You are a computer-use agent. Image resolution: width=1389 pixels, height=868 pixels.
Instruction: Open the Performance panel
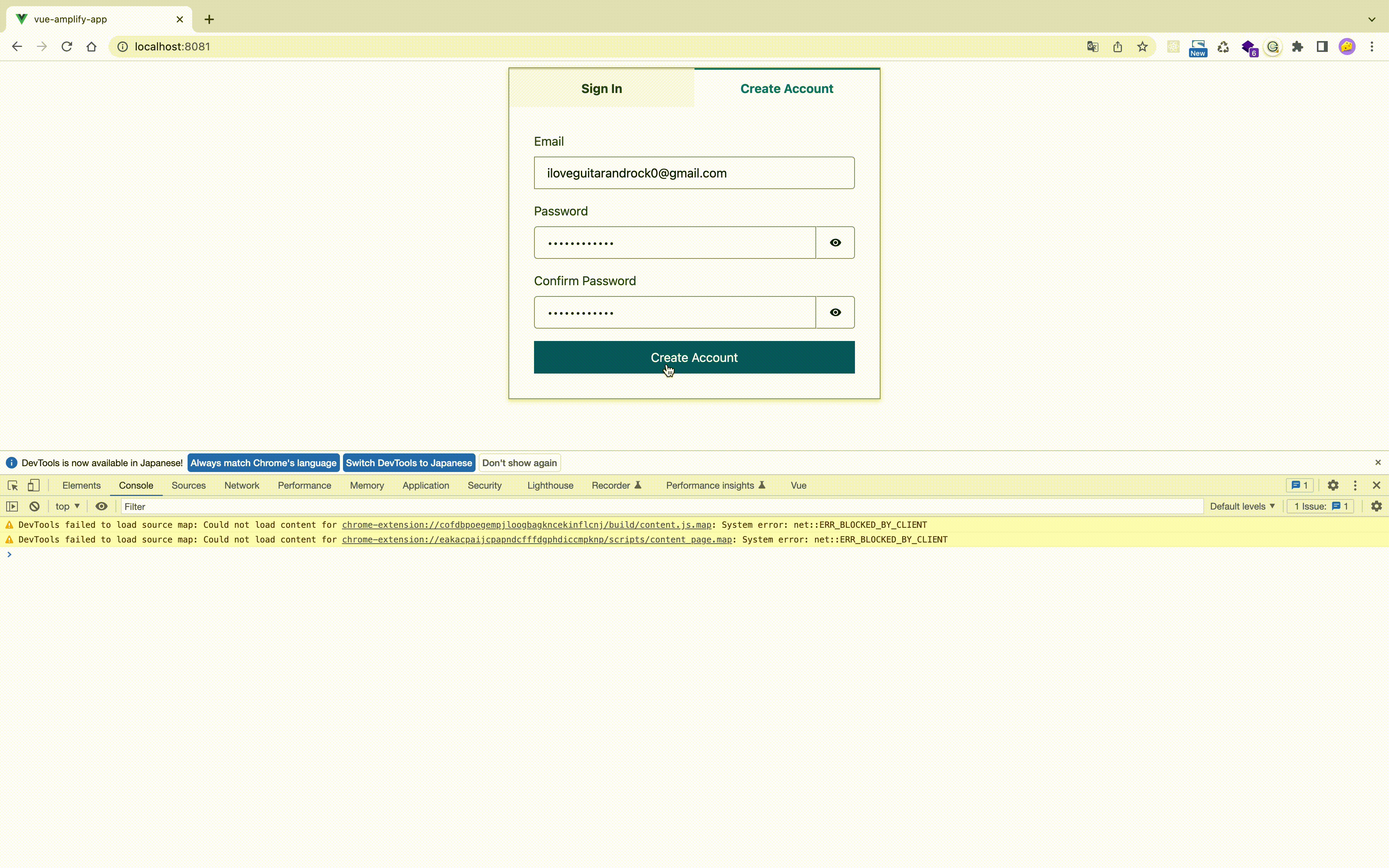click(x=304, y=485)
